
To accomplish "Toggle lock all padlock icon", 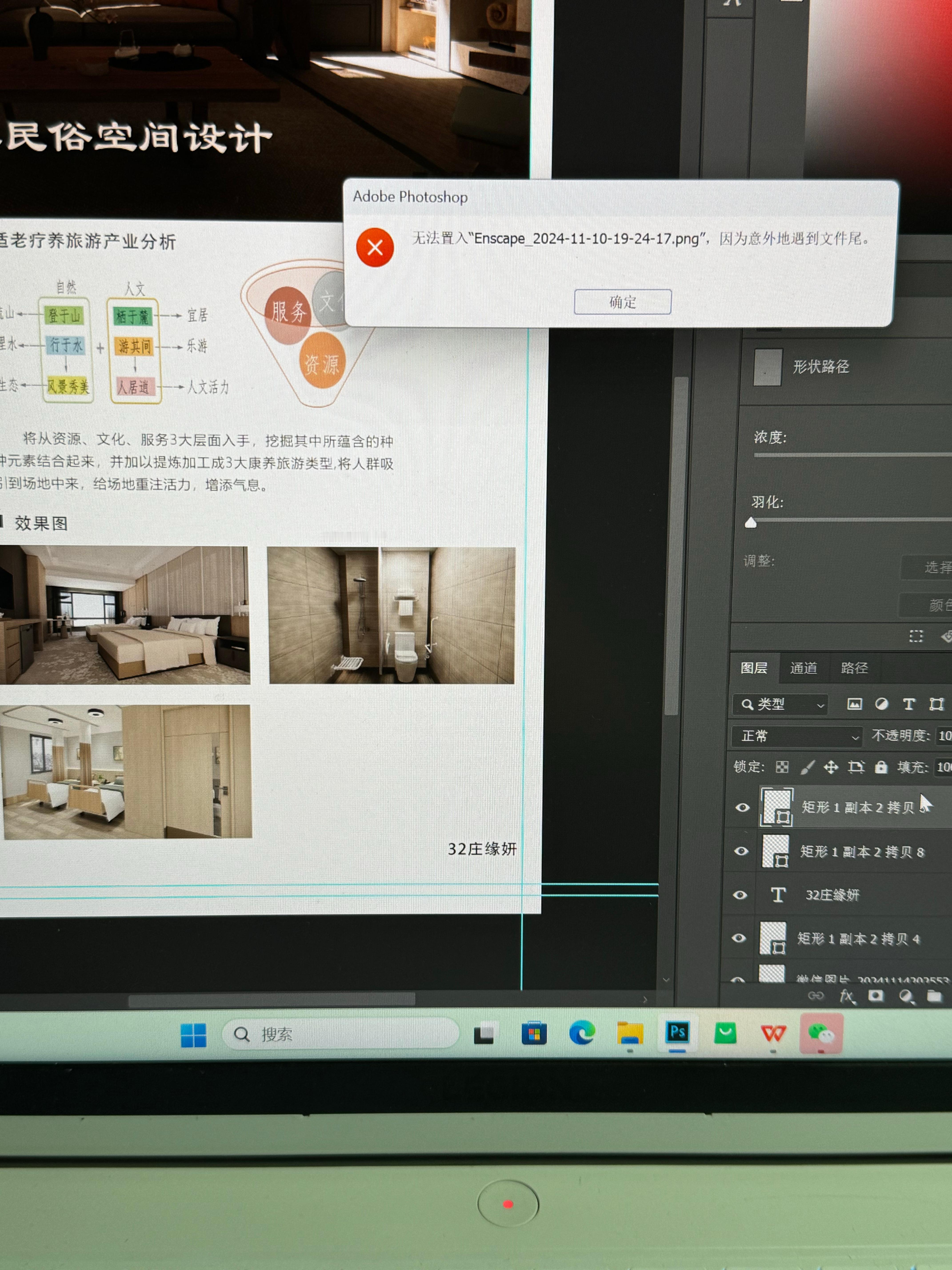I will click(881, 767).
